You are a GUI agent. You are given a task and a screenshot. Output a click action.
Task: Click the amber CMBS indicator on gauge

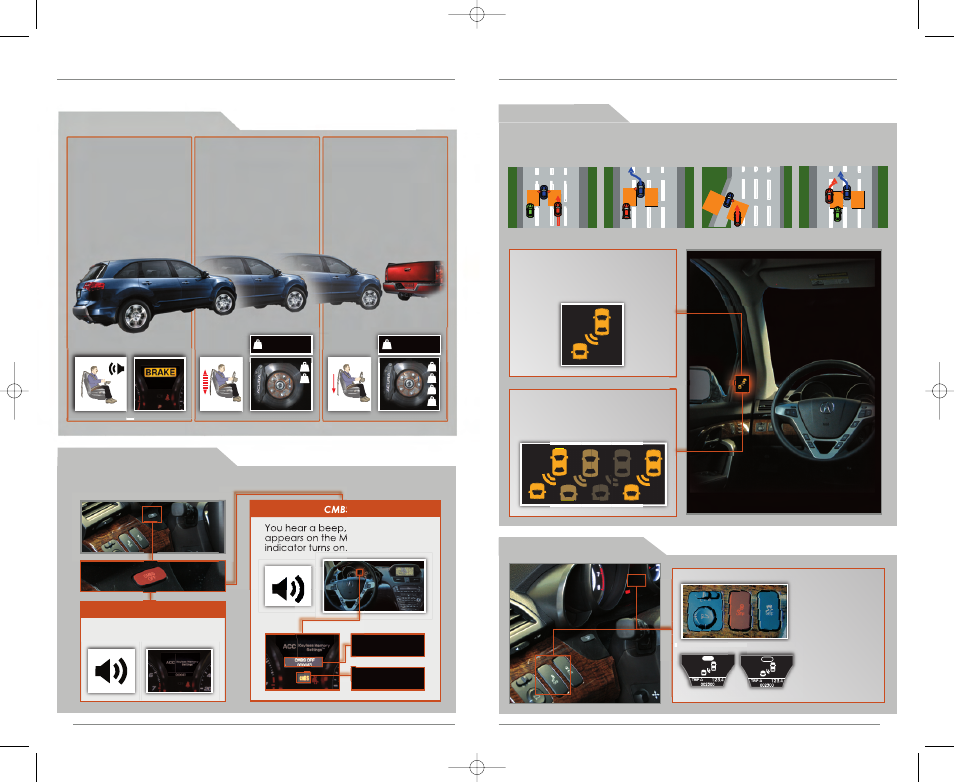pyautogui.click(x=301, y=679)
